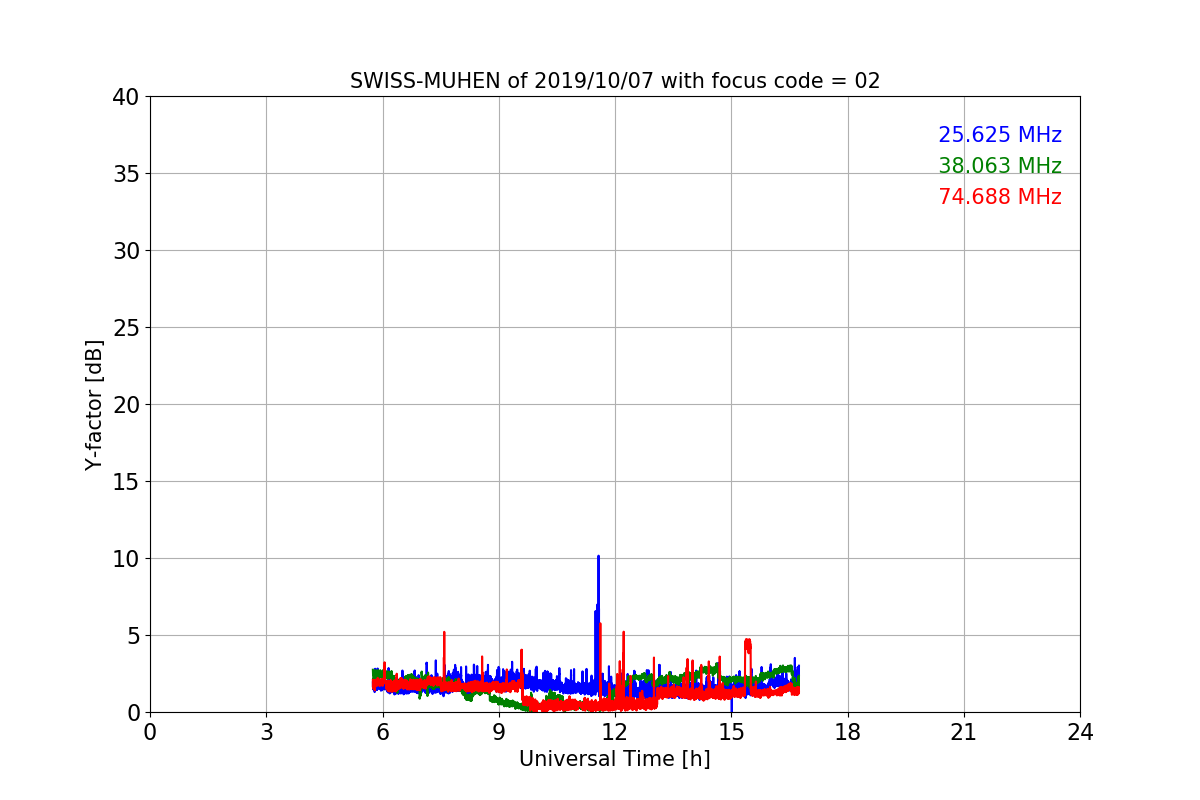This screenshot has height=800, width=1200.
Task: Click the tall blue spike peak near 10 dB
Action: pos(598,558)
